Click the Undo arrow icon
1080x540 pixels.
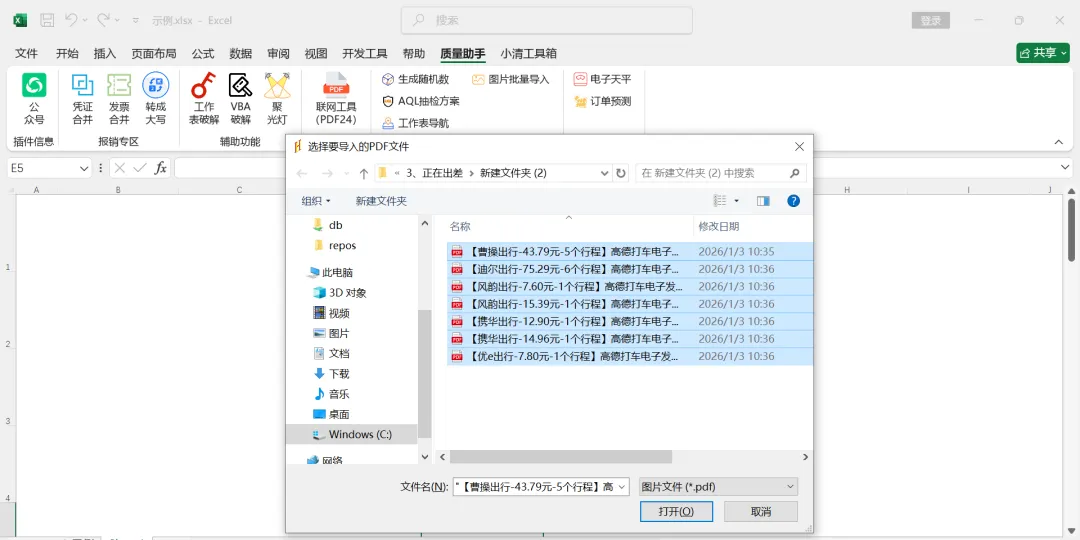71,20
